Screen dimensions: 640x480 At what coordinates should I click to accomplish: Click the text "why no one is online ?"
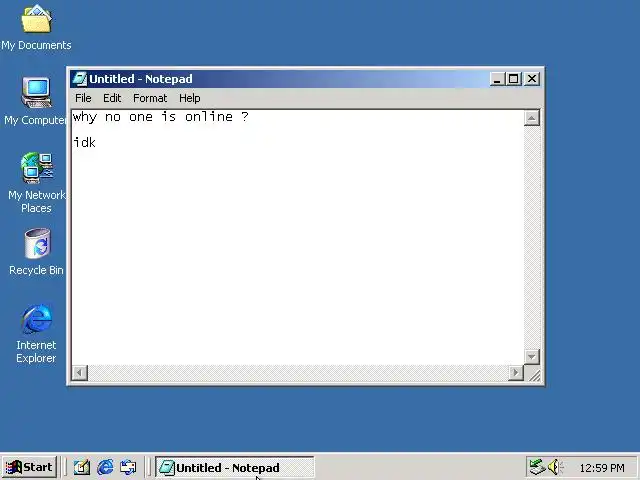point(160,117)
